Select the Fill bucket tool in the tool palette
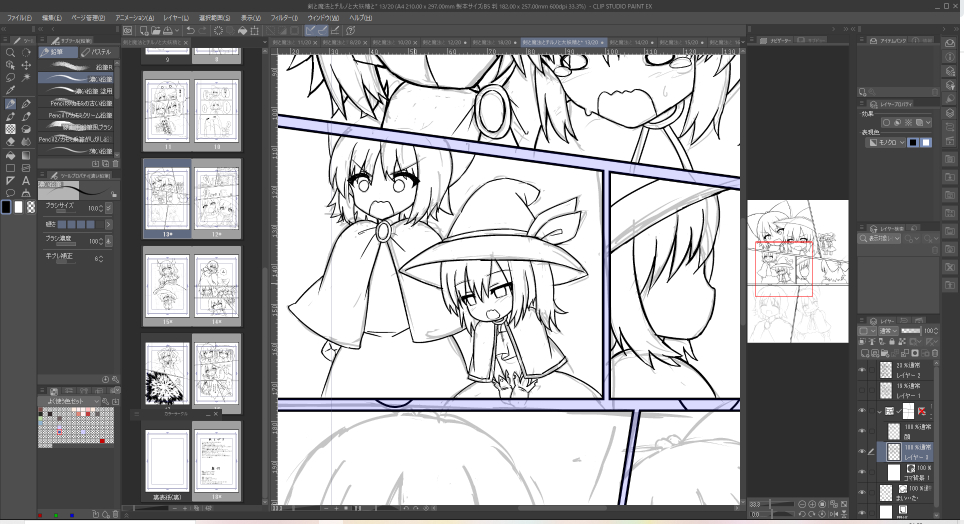Screen dimensions: 964x524 [x=10, y=155]
